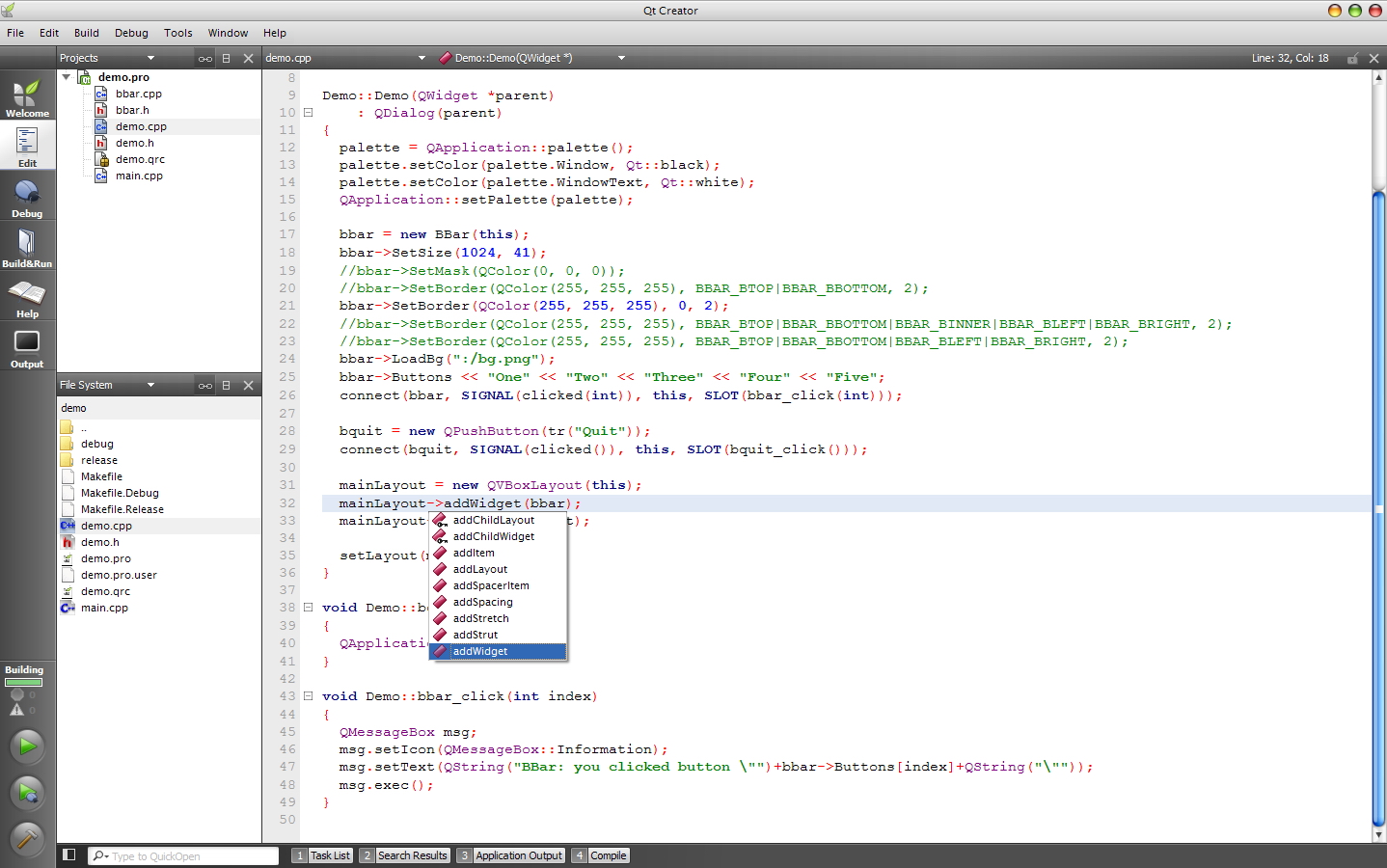The width and height of the screenshot is (1387, 868).
Task: Show the Application Output pane
Action: point(511,855)
